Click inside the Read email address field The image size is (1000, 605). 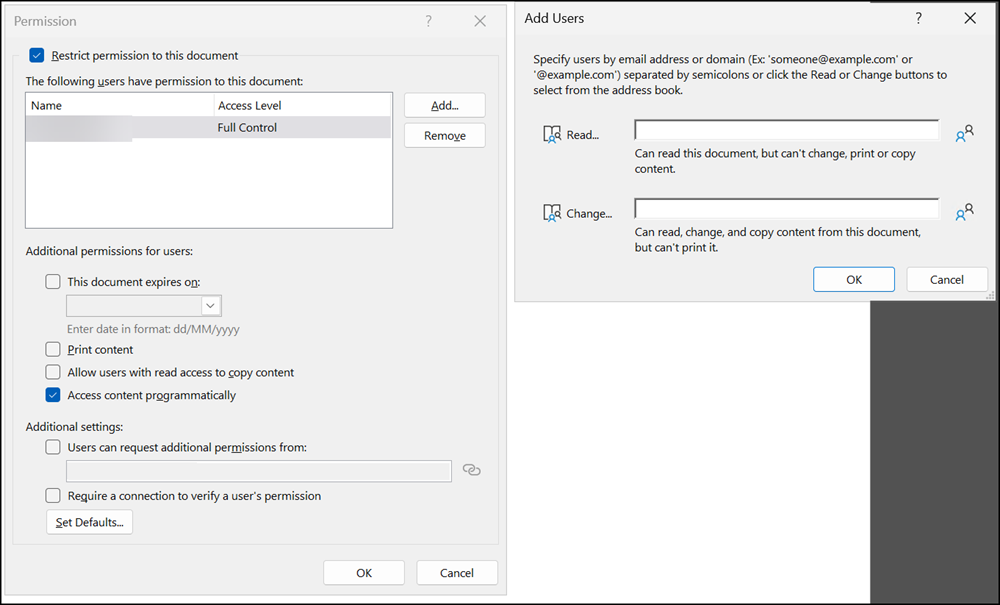(786, 129)
